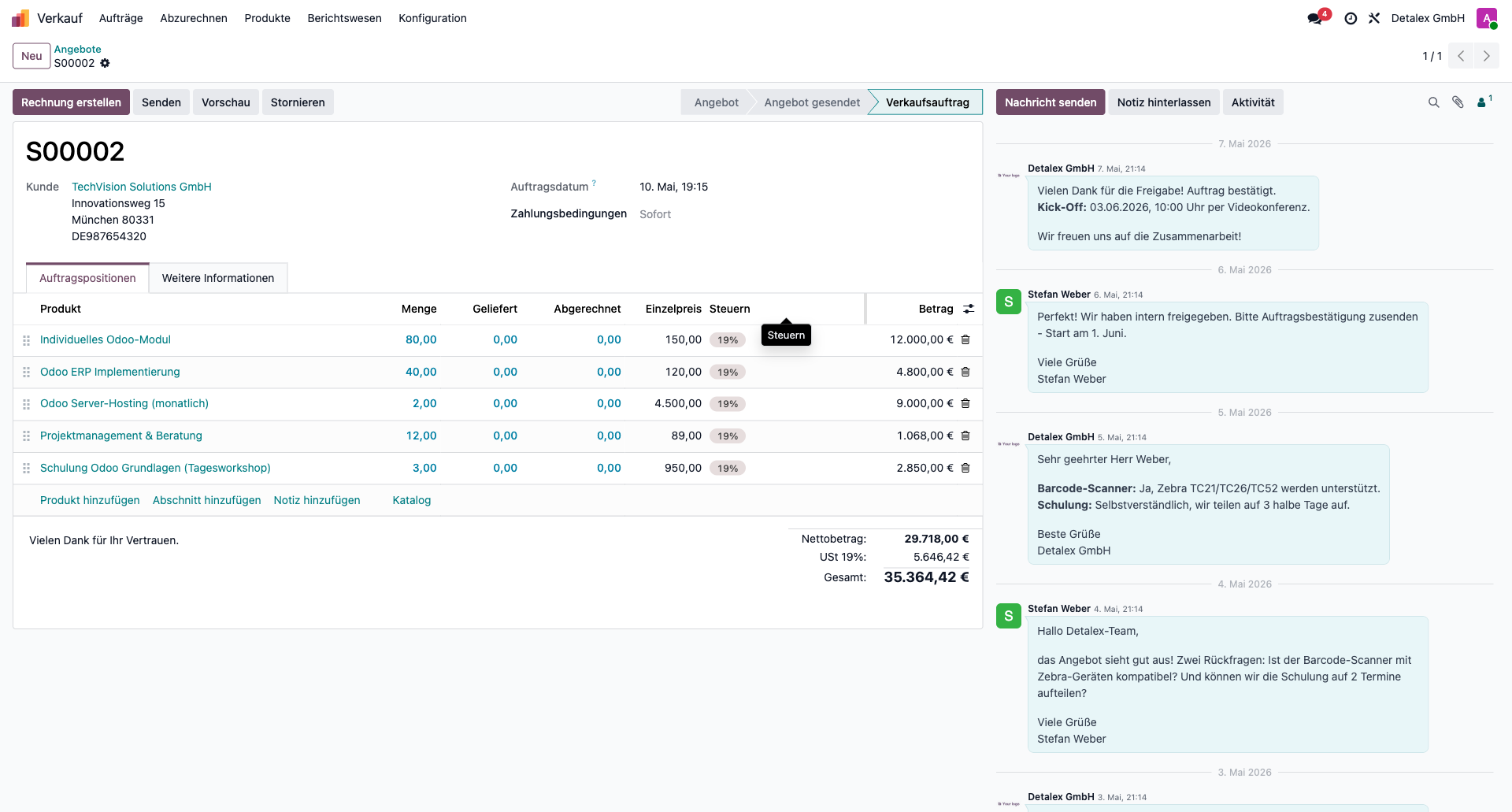Grab handle of Individuelles Odoo-Modul row

(x=26, y=340)
